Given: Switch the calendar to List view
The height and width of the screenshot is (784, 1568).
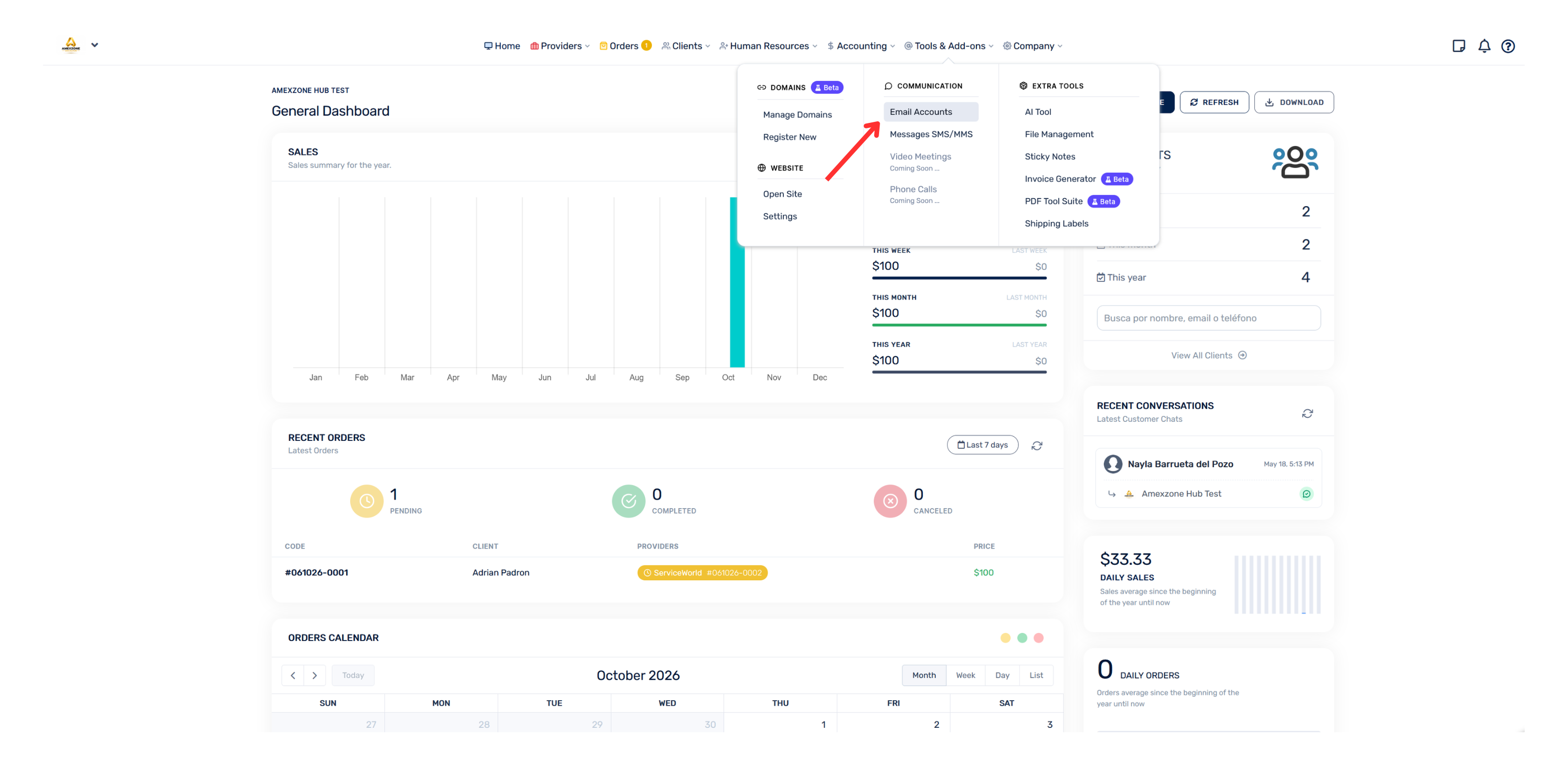Looking at the screenshot, I should coord(1036,675).
